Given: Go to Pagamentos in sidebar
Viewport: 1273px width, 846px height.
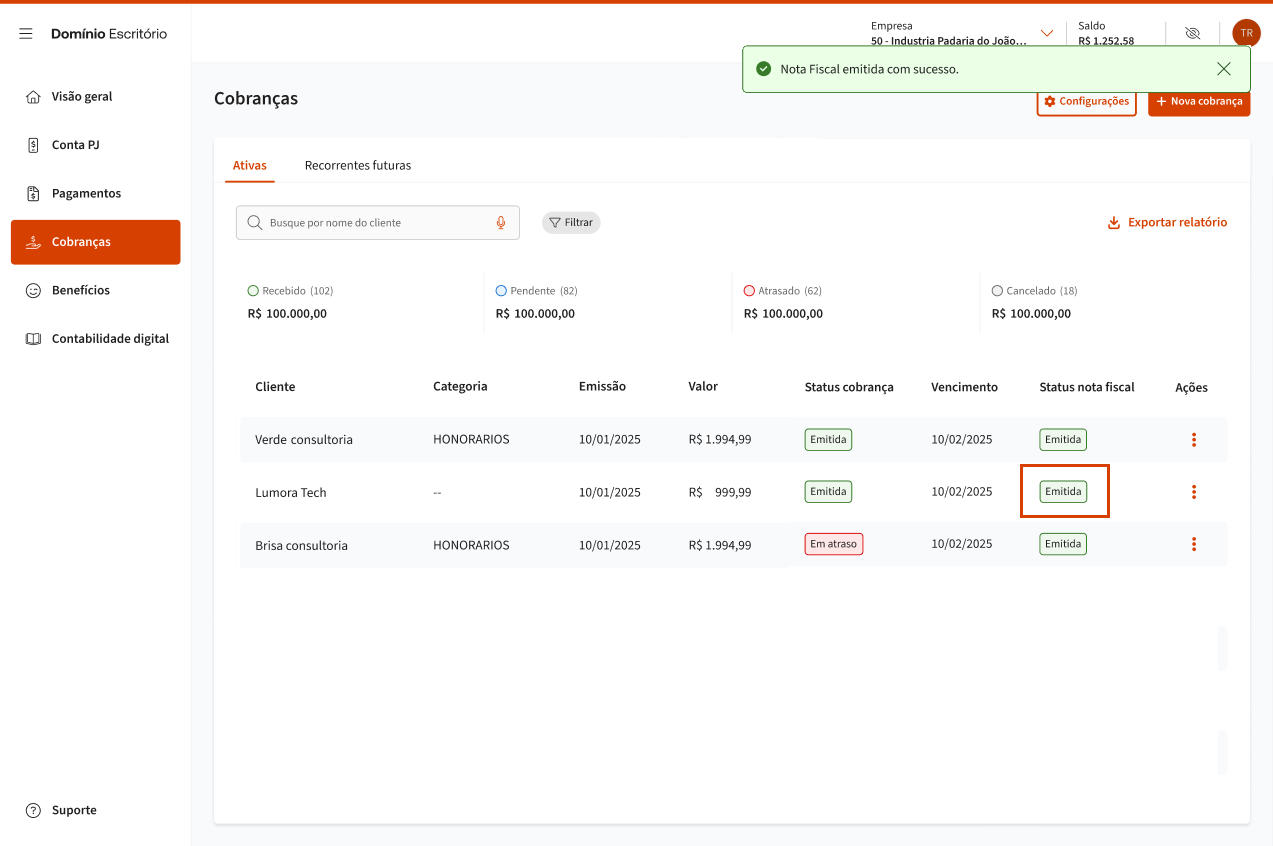Looking at the screenshot, I should click(x=86, y=194).
